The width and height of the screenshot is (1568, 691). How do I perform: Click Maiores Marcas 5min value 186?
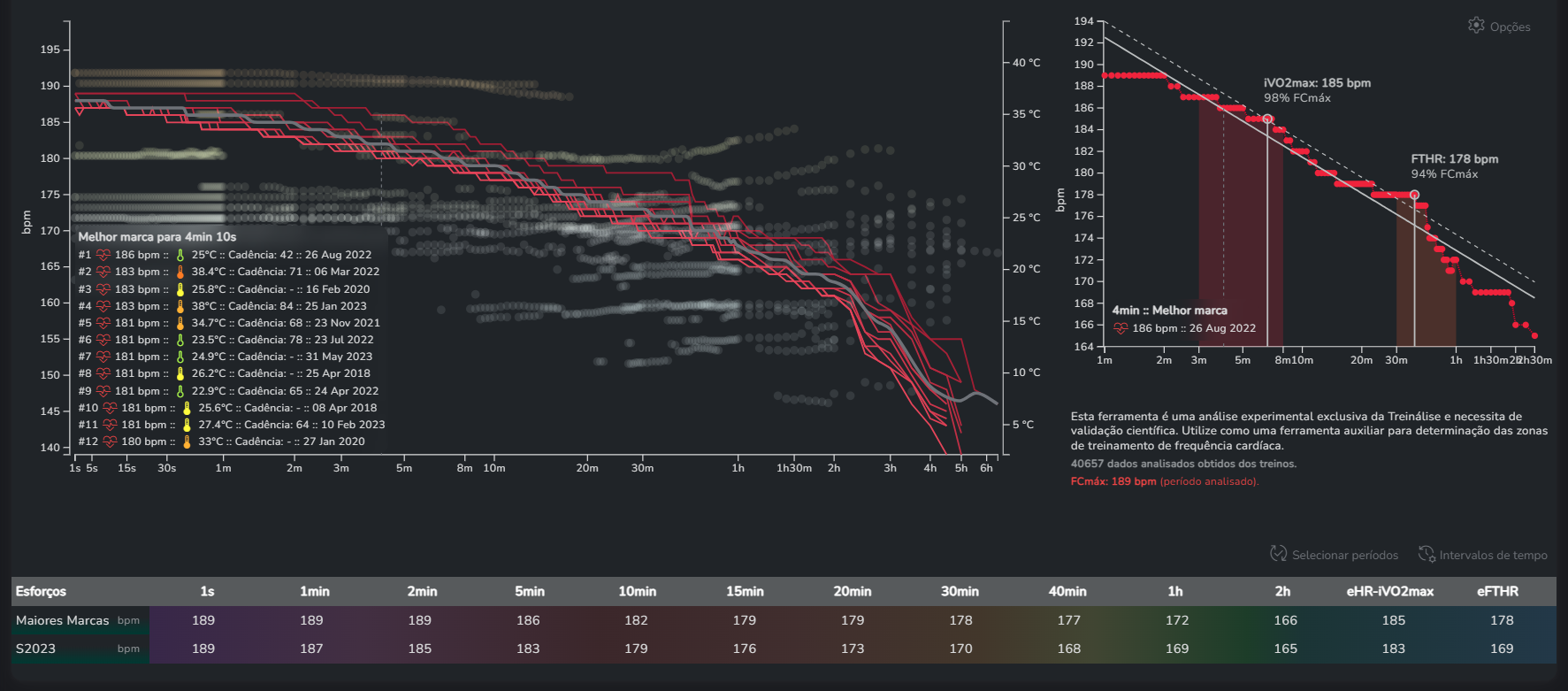528,620
